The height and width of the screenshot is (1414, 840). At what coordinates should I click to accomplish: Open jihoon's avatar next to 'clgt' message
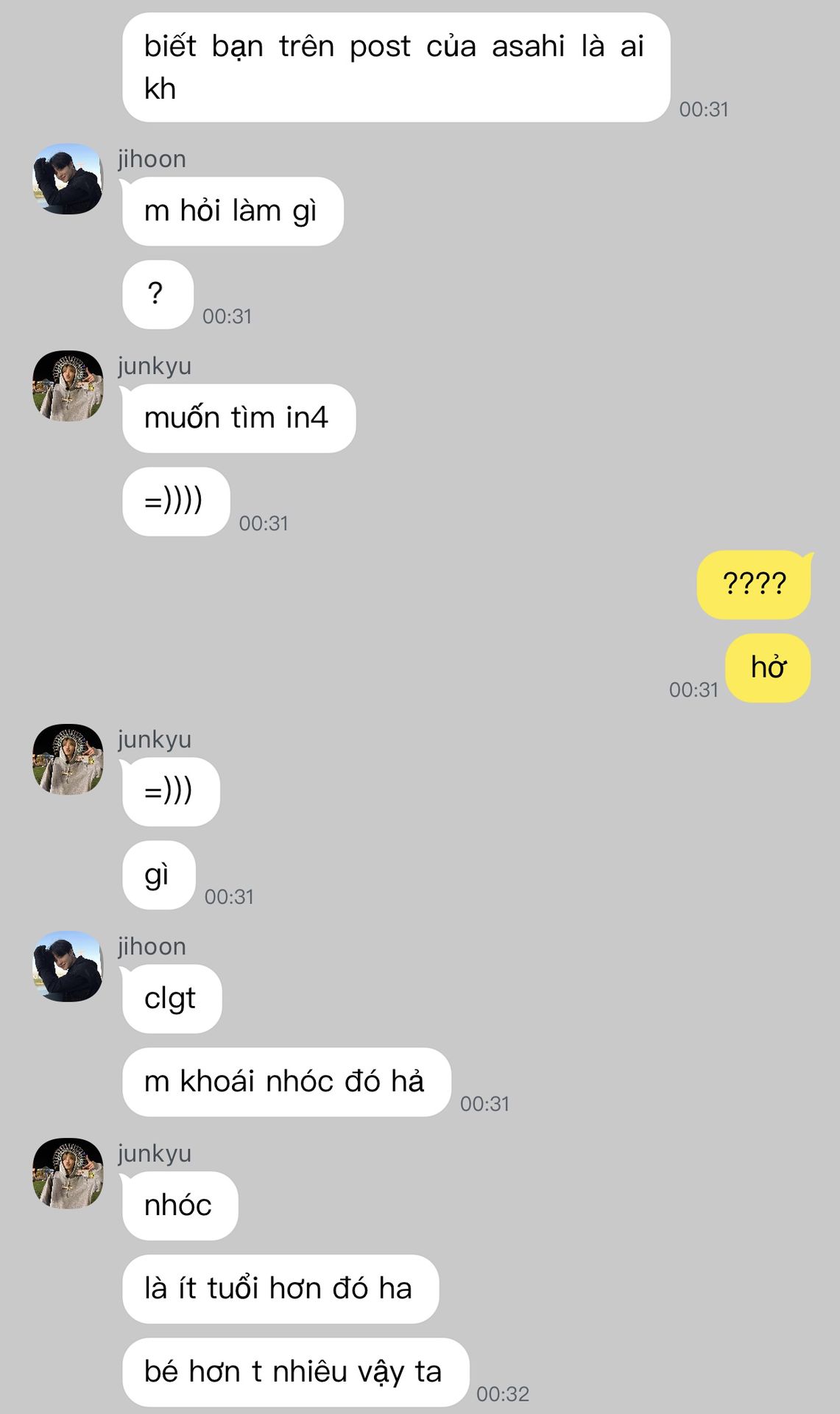click(x=68, y=966)
